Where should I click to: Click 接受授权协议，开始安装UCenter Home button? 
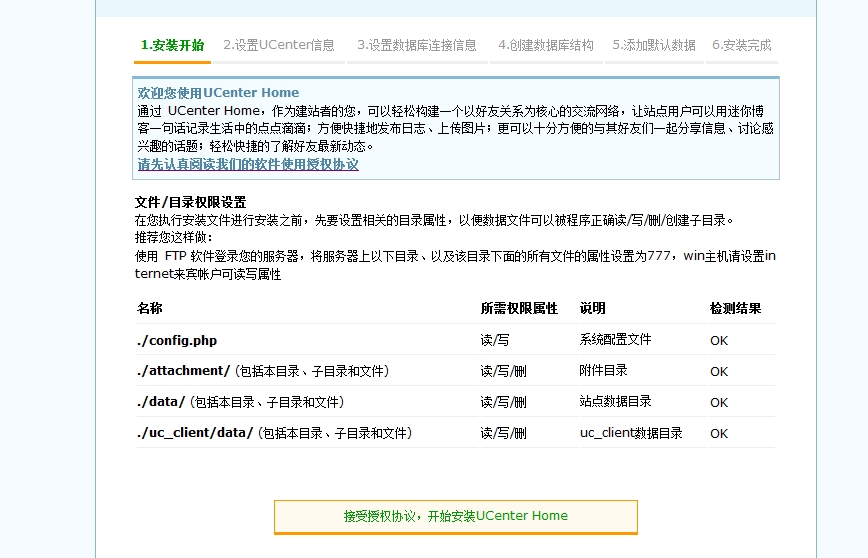456,516
